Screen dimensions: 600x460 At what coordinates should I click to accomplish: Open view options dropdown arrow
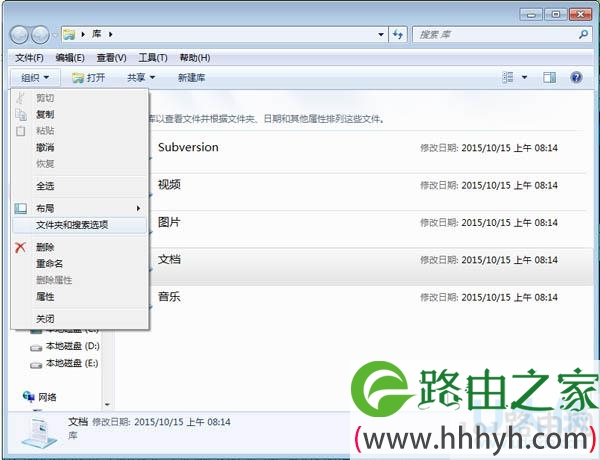pyautogui.click(x=524, y=78)
